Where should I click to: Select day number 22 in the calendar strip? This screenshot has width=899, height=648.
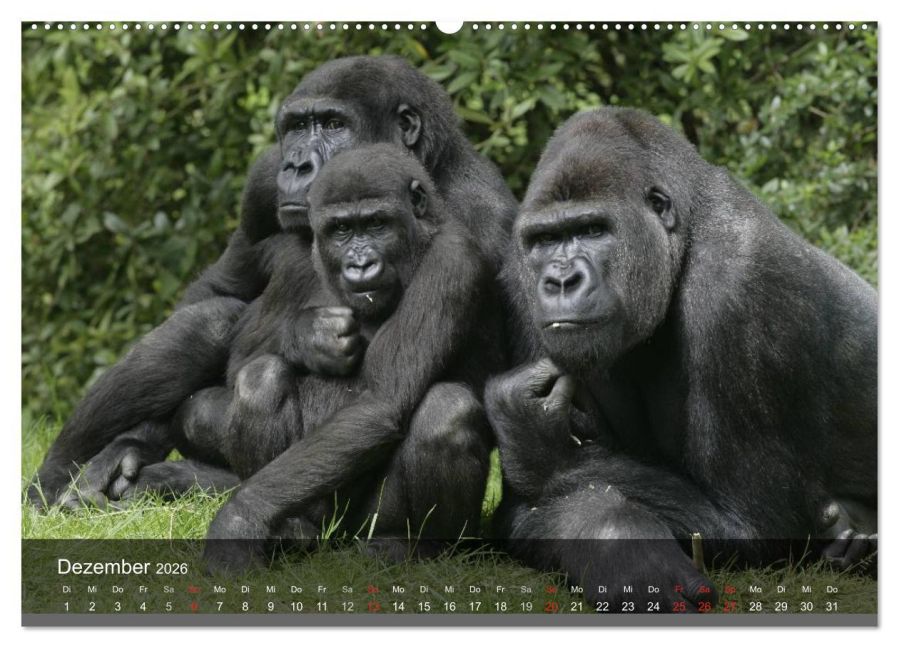(603, 606)
